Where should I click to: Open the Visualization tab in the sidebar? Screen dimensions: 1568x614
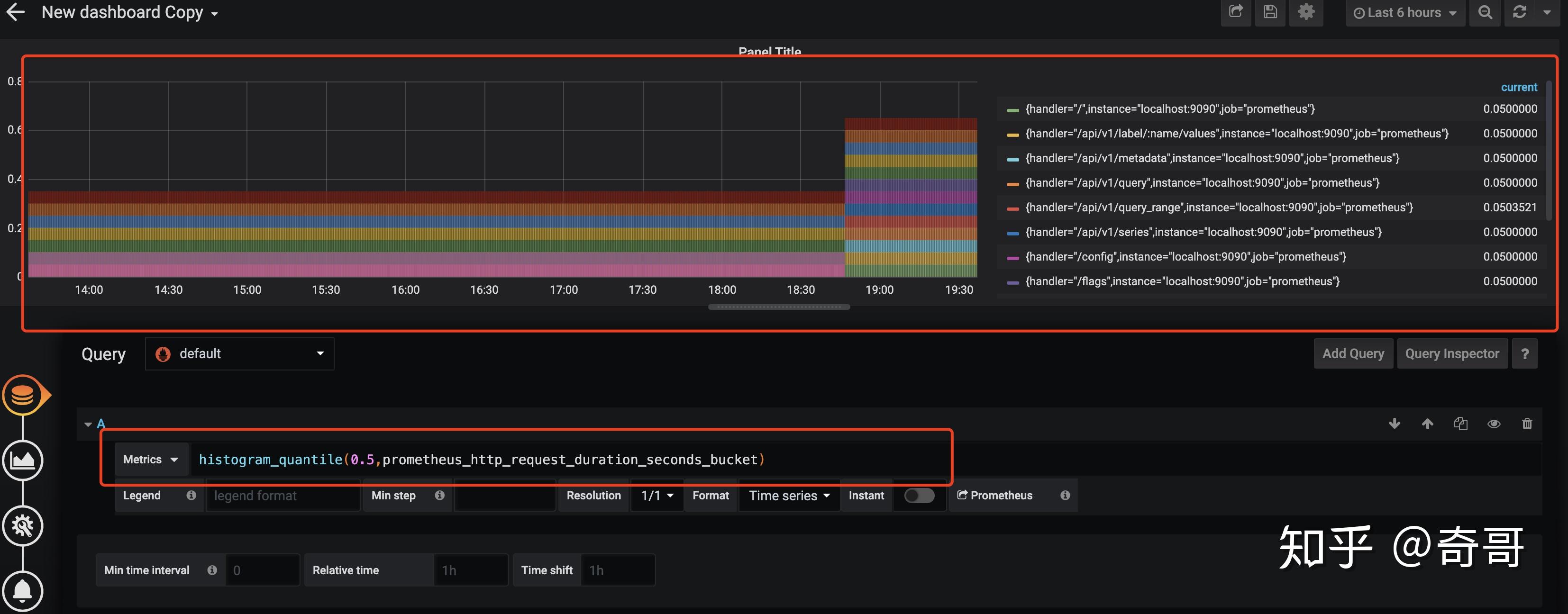[x=23, y=460]
